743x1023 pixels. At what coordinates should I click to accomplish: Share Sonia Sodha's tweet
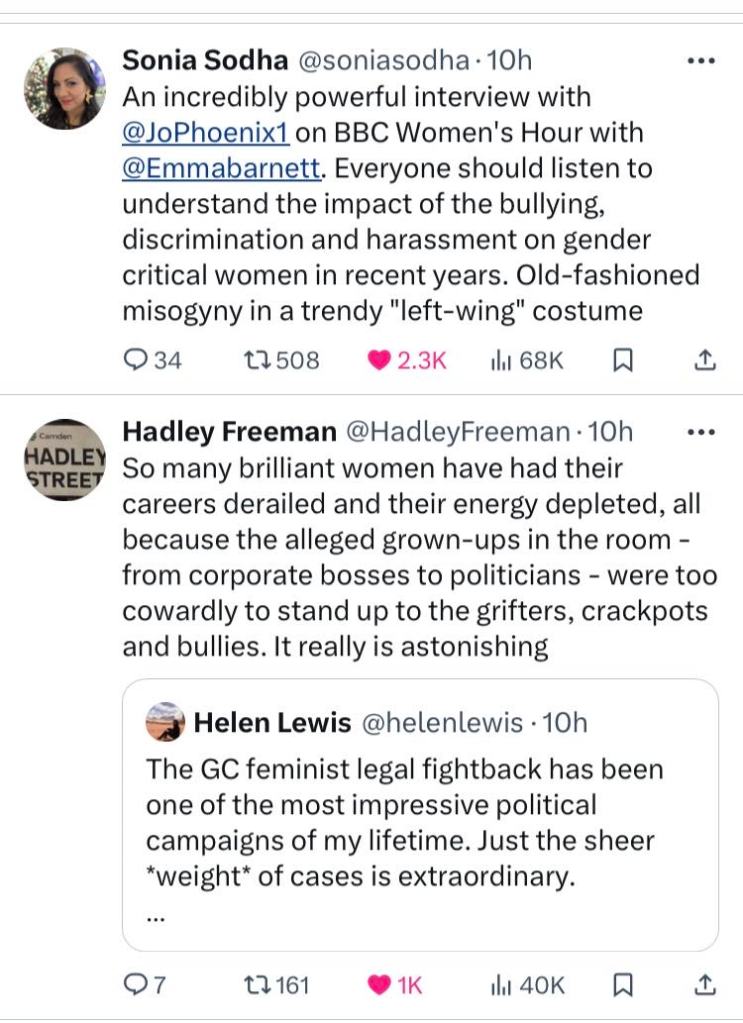[704, 361]
